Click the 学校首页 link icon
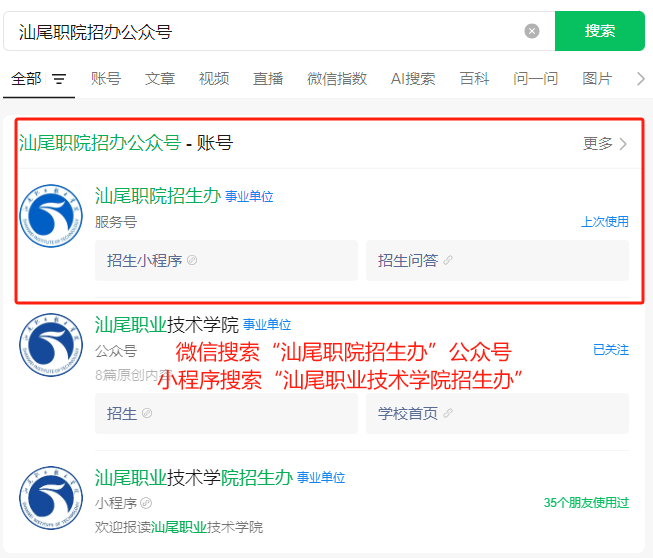Viewport: 653px width, 558px height. coord(448,413)
